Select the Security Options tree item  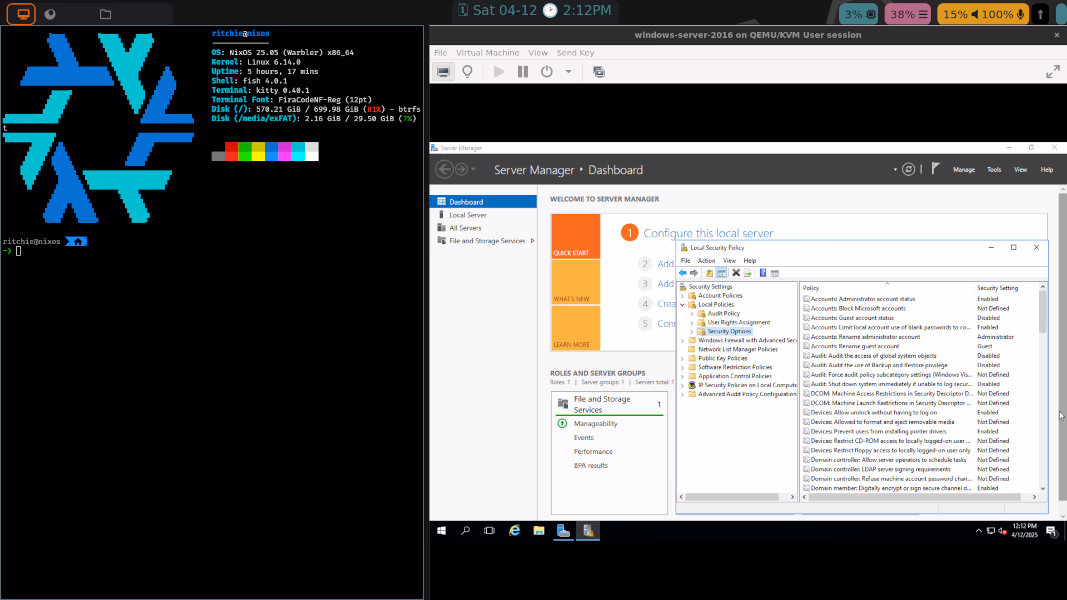729,331
